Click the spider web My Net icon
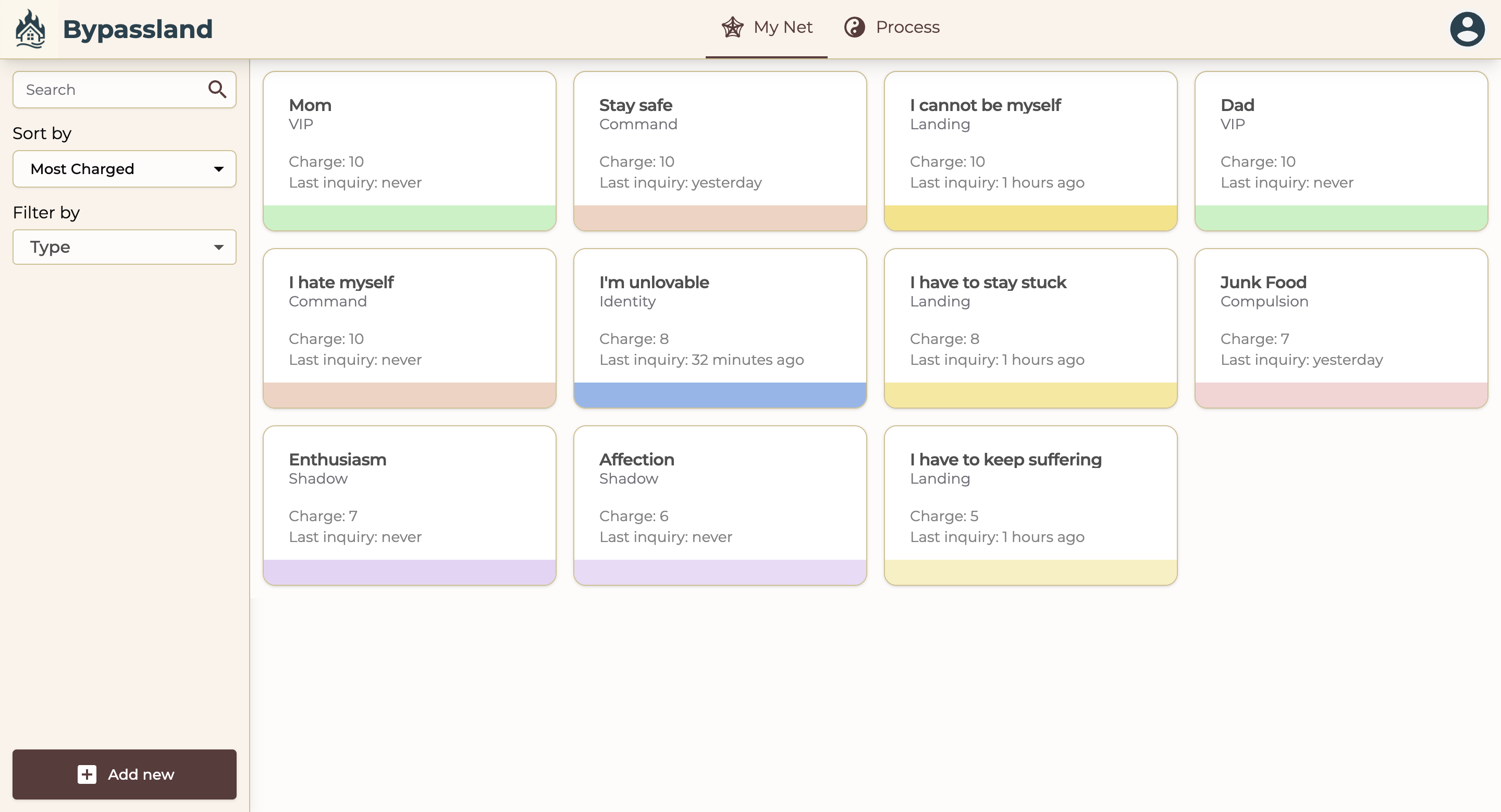The height and width of the screenshot is (812, 1501). 732,28
